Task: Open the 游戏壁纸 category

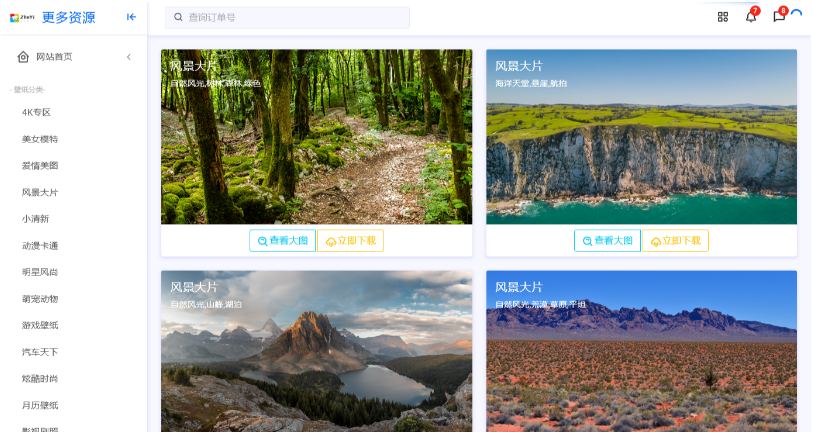Action: click(40, 325)
